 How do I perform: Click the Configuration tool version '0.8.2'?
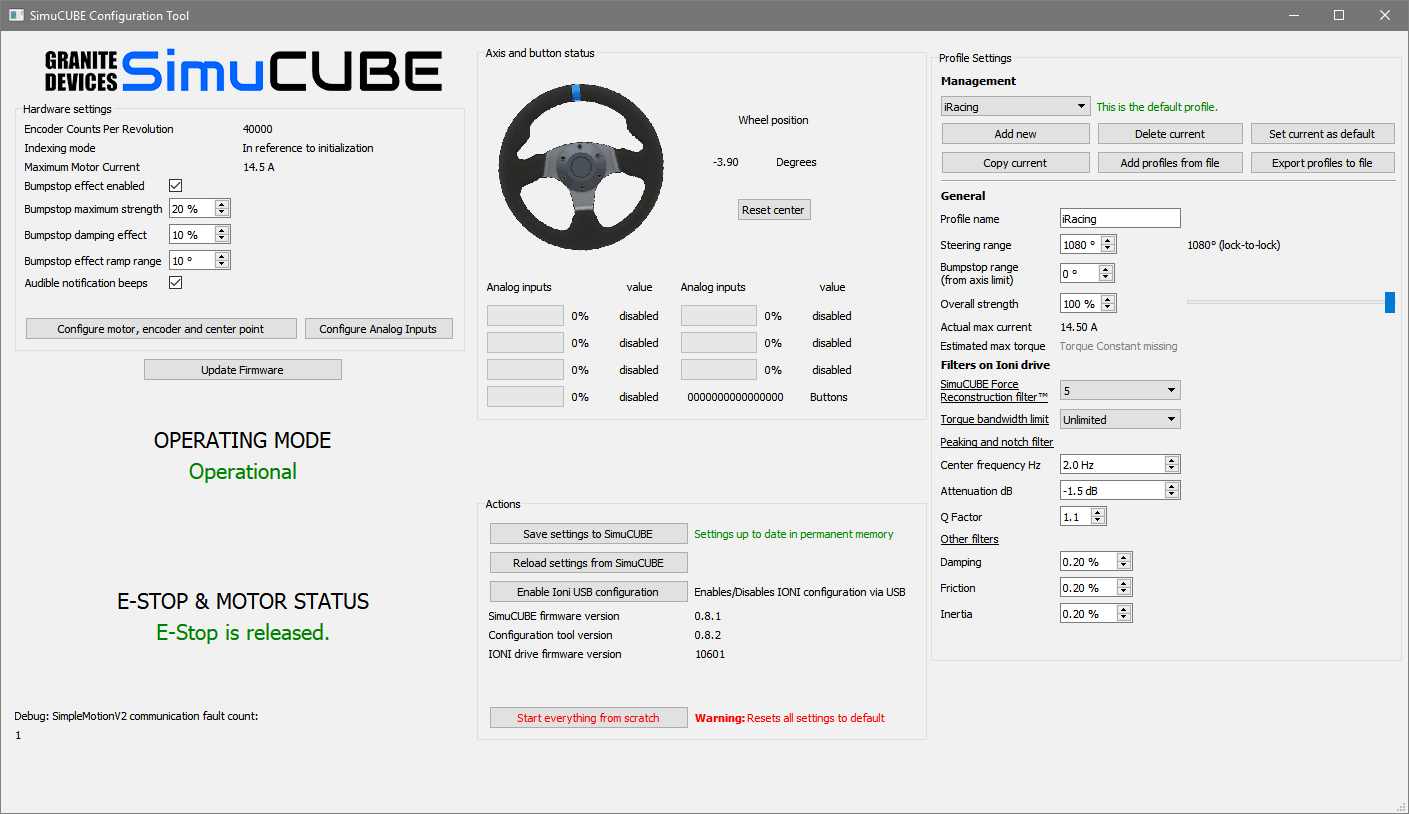click(x=708, y=635)
